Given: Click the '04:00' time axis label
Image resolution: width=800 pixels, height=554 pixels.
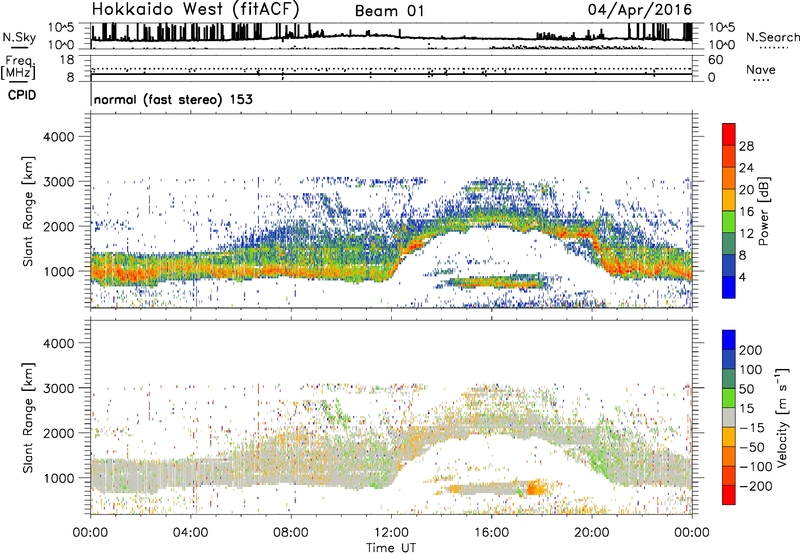Looking at the screenshot, I should (x=190, y=533).
